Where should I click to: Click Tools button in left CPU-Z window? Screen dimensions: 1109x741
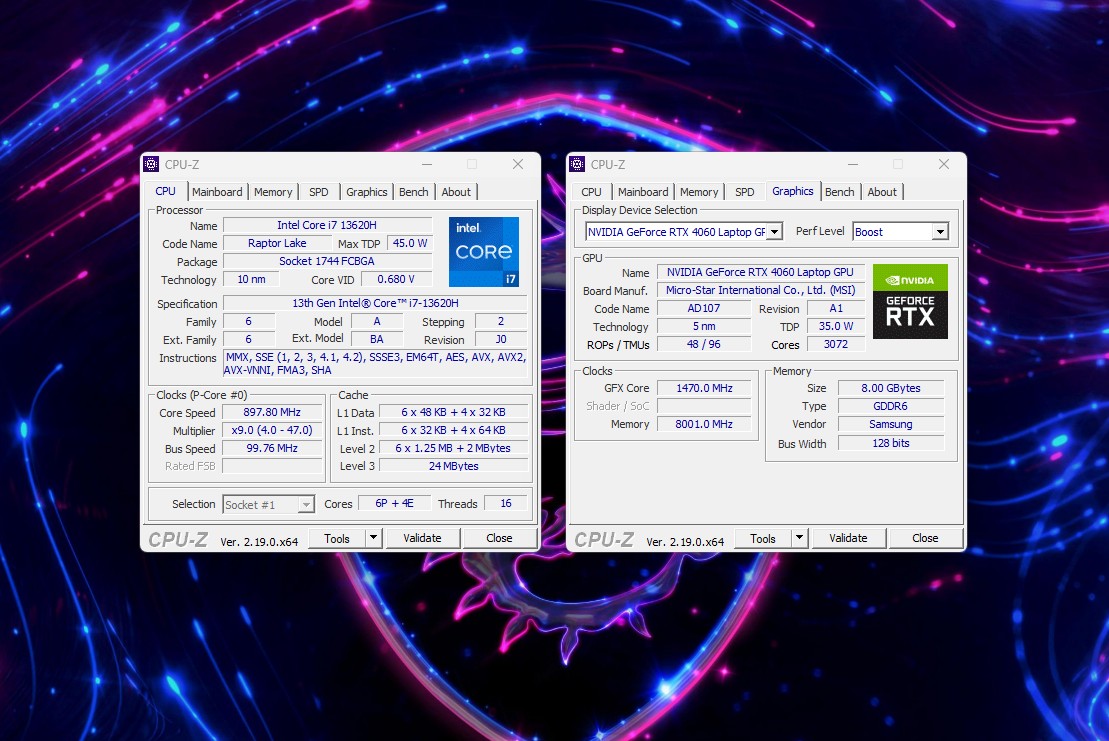[337, 538]
